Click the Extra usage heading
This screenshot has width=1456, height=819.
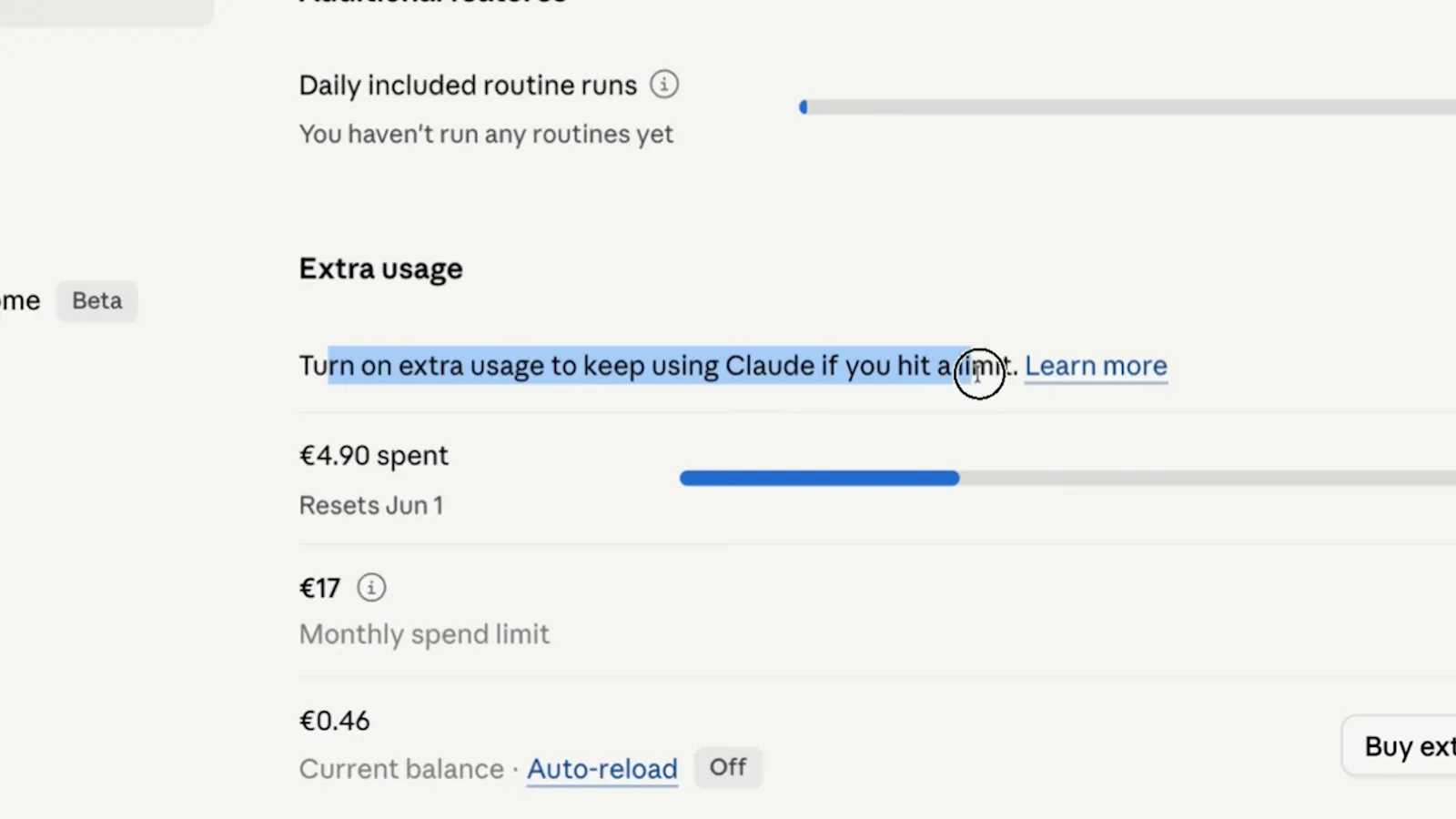pyautogui.click(x=380, y=269)
